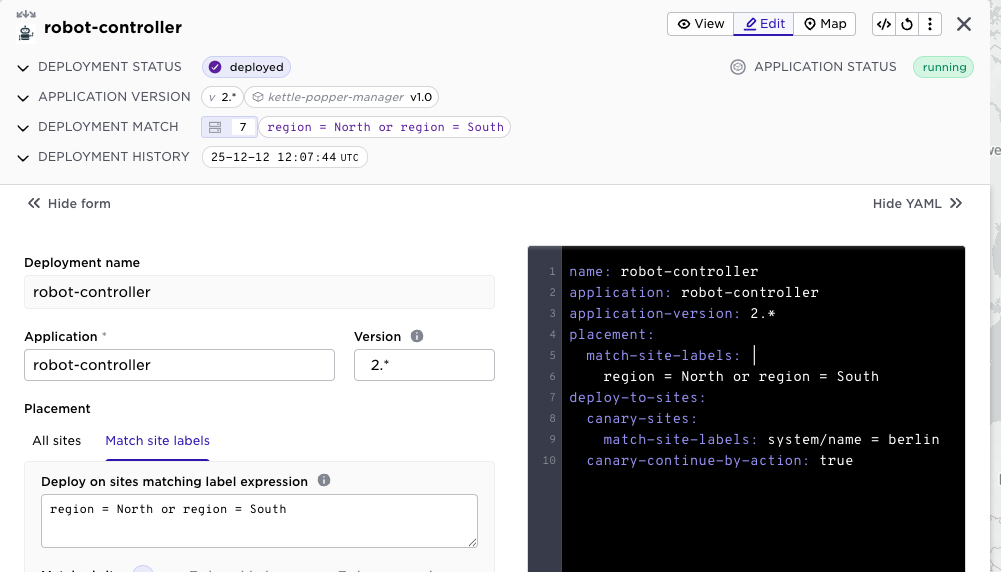Open the three-dot more options menu

click(930, 24)
